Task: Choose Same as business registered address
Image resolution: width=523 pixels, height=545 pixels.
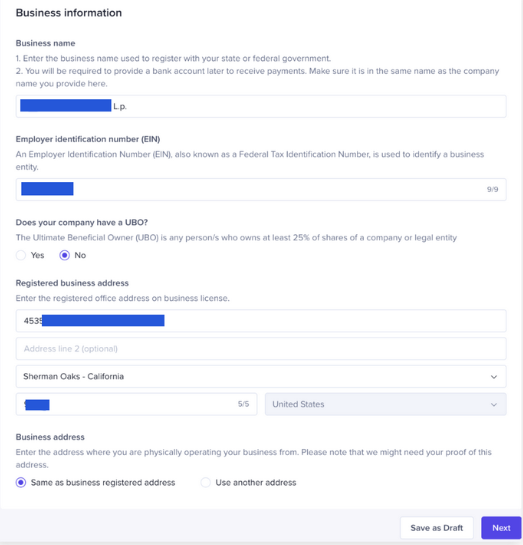Action: coord(21,482)
